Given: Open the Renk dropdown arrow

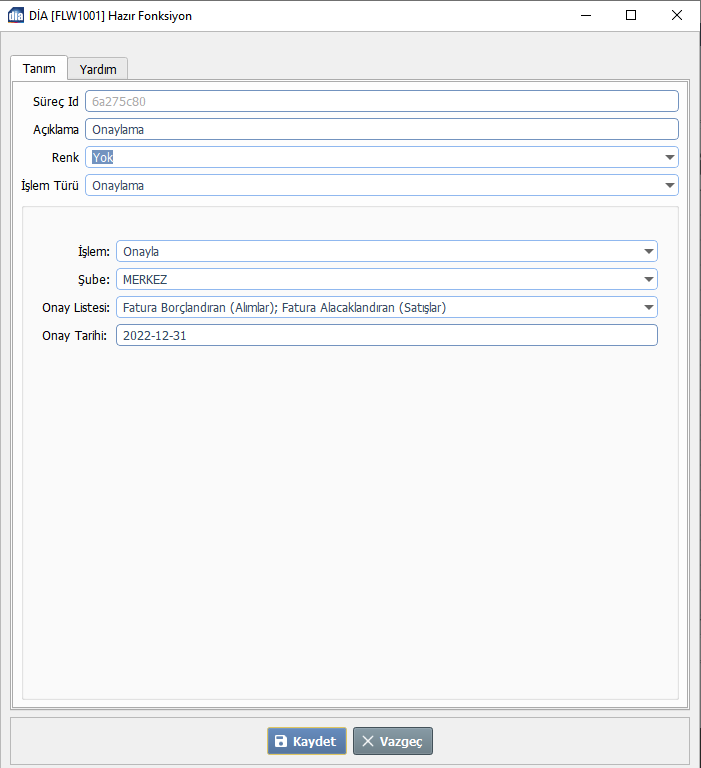Looking at the screenshot, I should 668,157.
